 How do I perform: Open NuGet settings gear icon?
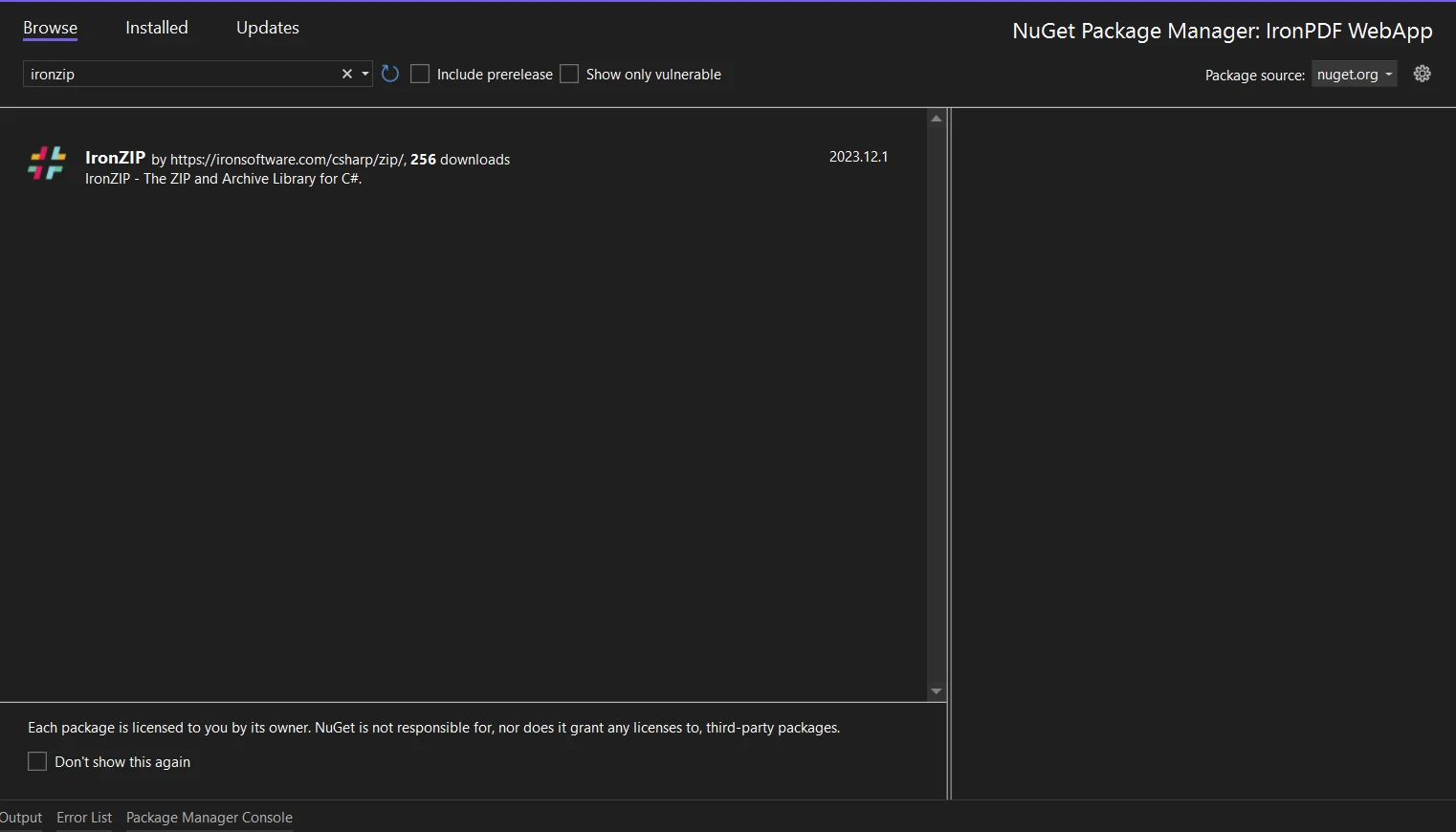pos(1422,74)
